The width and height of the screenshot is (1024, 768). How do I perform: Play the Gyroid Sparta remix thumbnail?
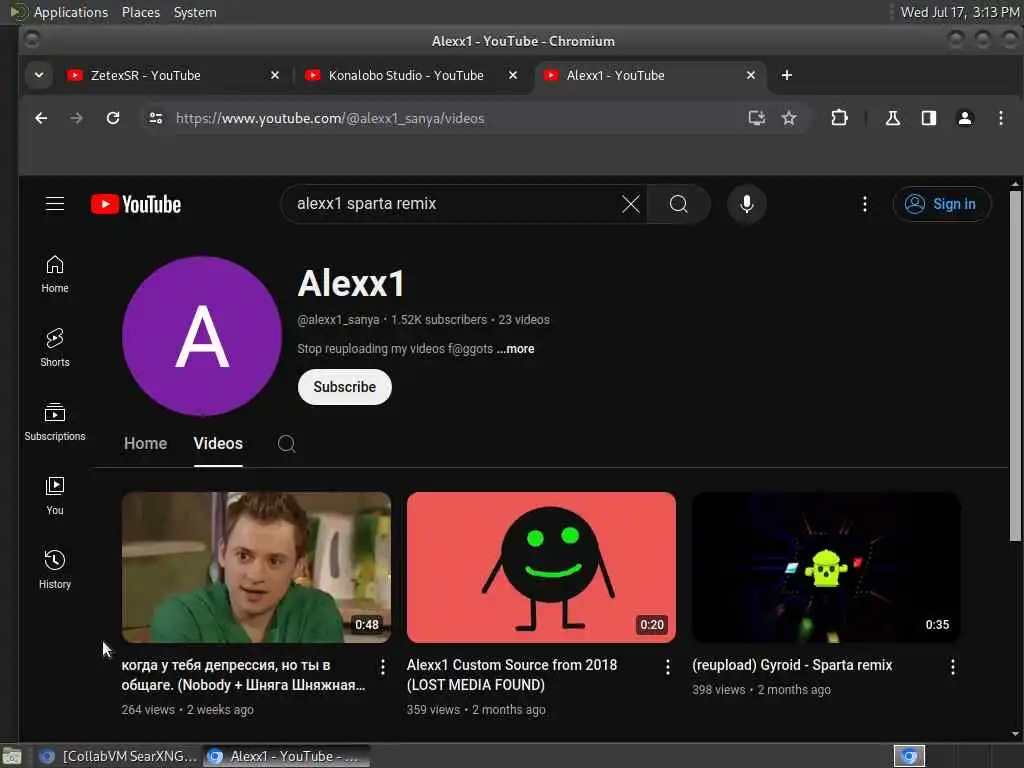pos(826,567)
